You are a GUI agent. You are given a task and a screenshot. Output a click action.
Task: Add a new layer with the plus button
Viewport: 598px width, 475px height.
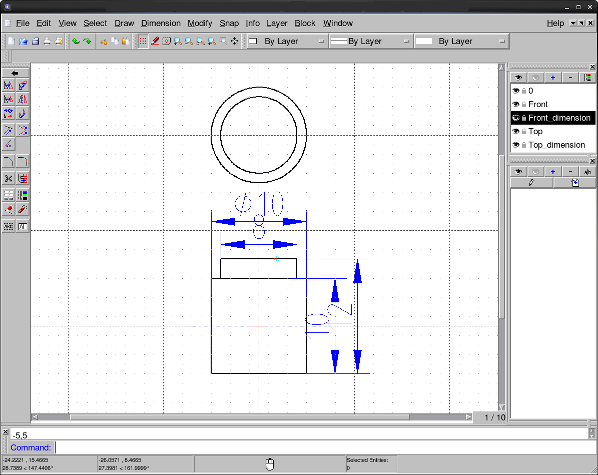tap(553, 78)
